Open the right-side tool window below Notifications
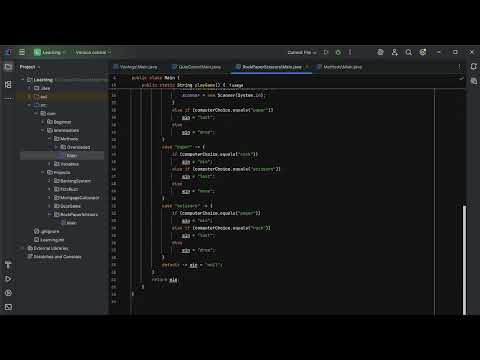Image resolution: width=480 pixels, height=360 pixels. 474,81
